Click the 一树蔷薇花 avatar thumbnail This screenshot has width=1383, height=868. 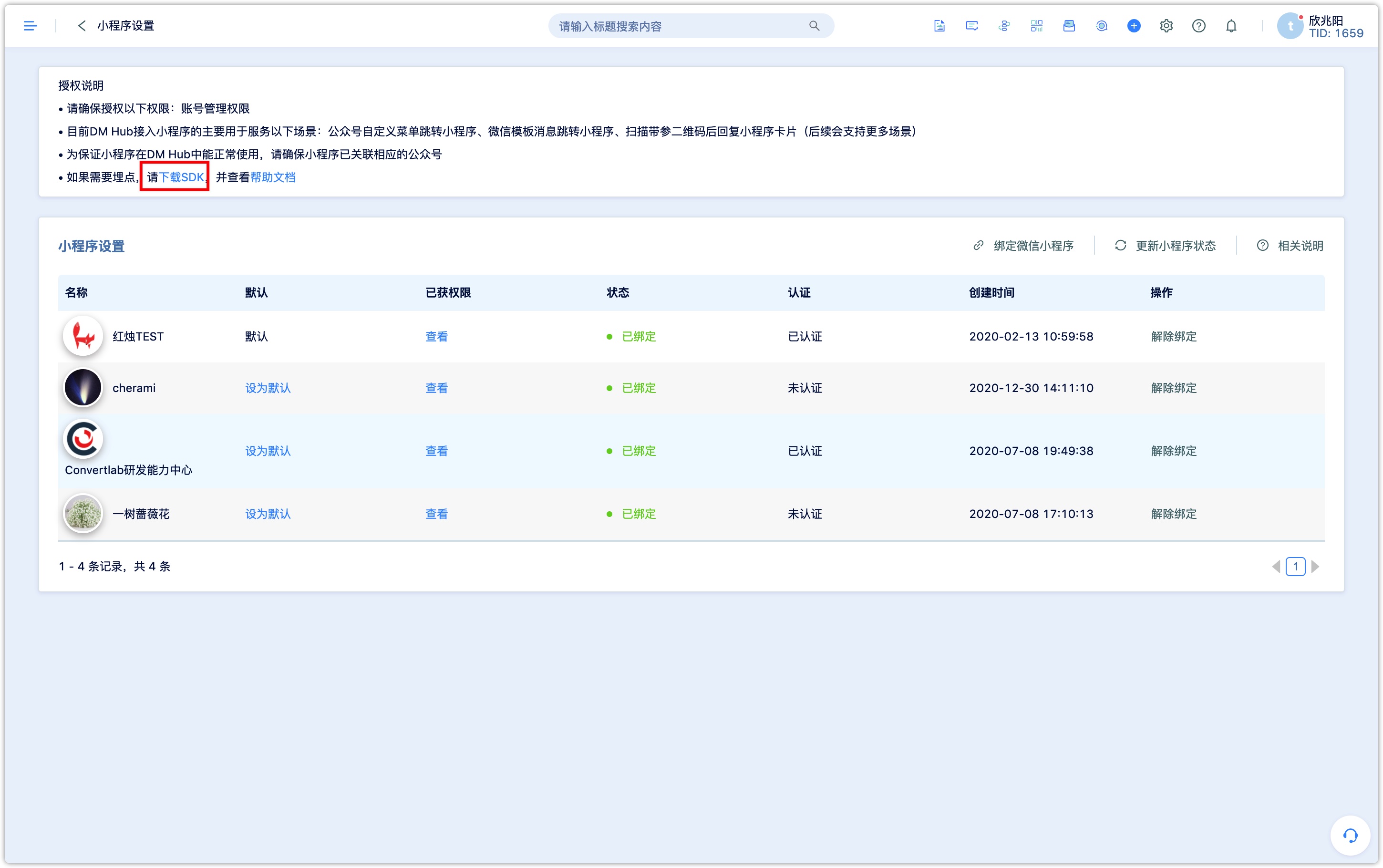click(83, 513)
